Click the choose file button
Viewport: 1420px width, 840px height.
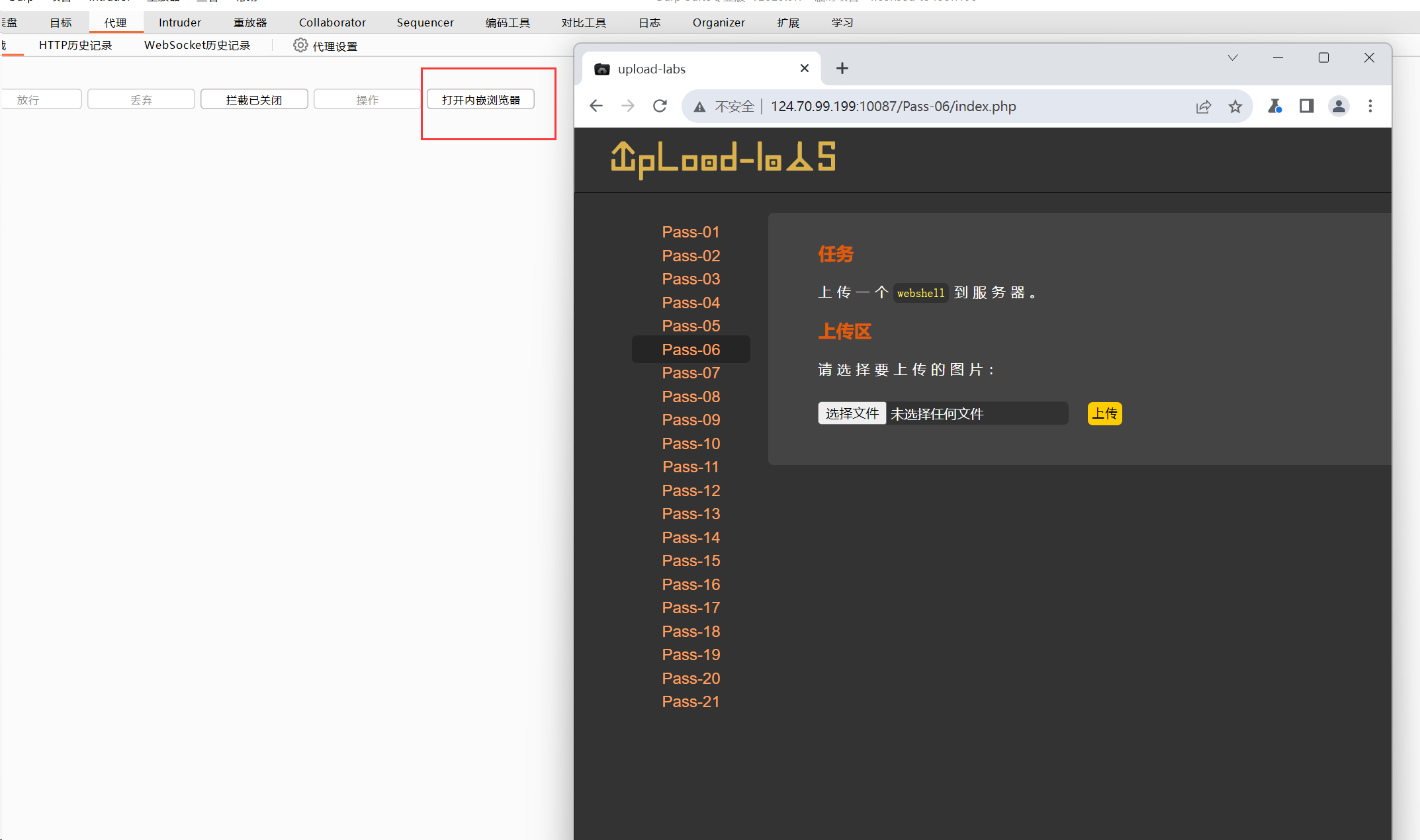[852, 413]
